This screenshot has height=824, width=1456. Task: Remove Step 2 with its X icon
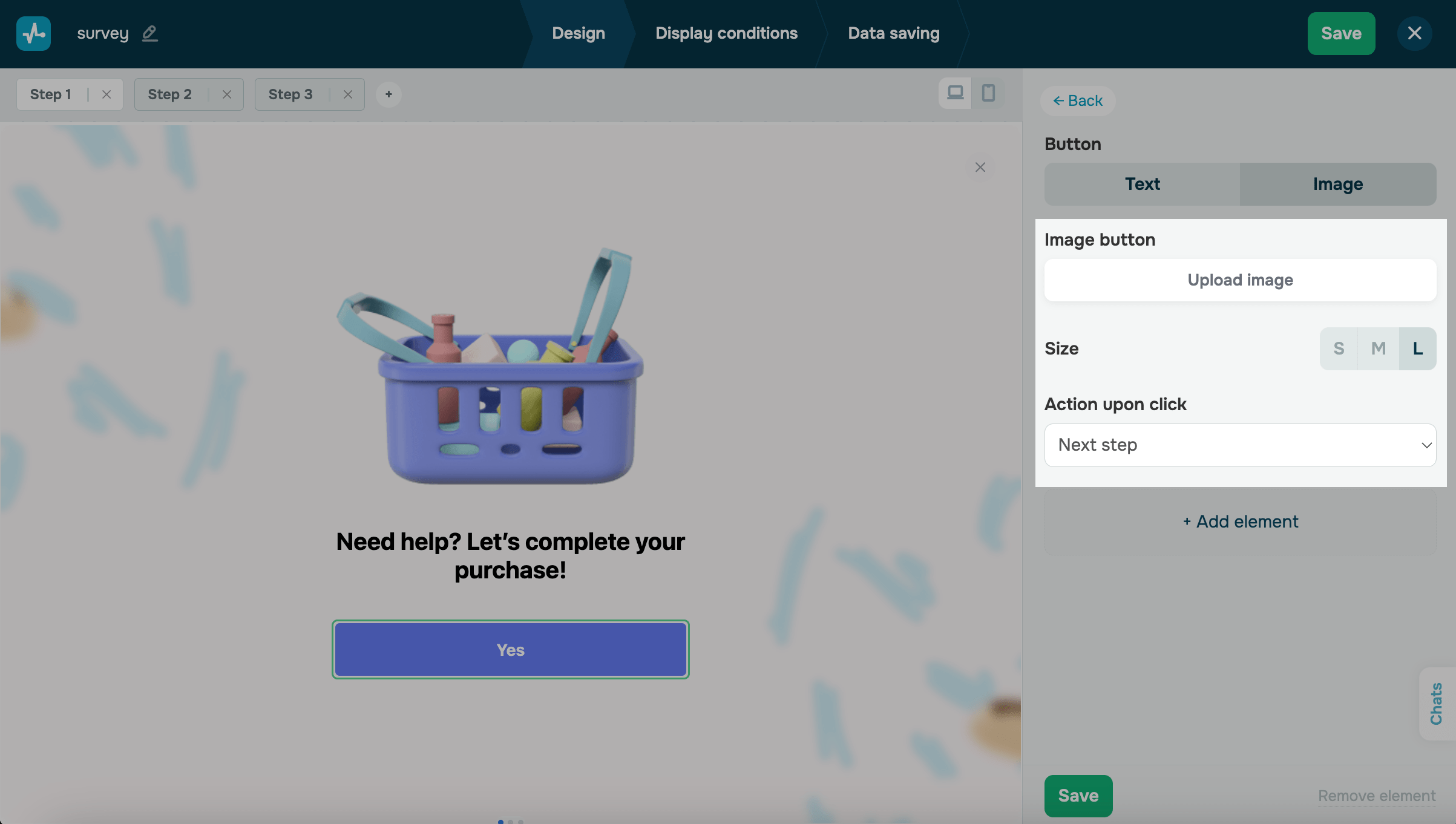click(227, 94)
